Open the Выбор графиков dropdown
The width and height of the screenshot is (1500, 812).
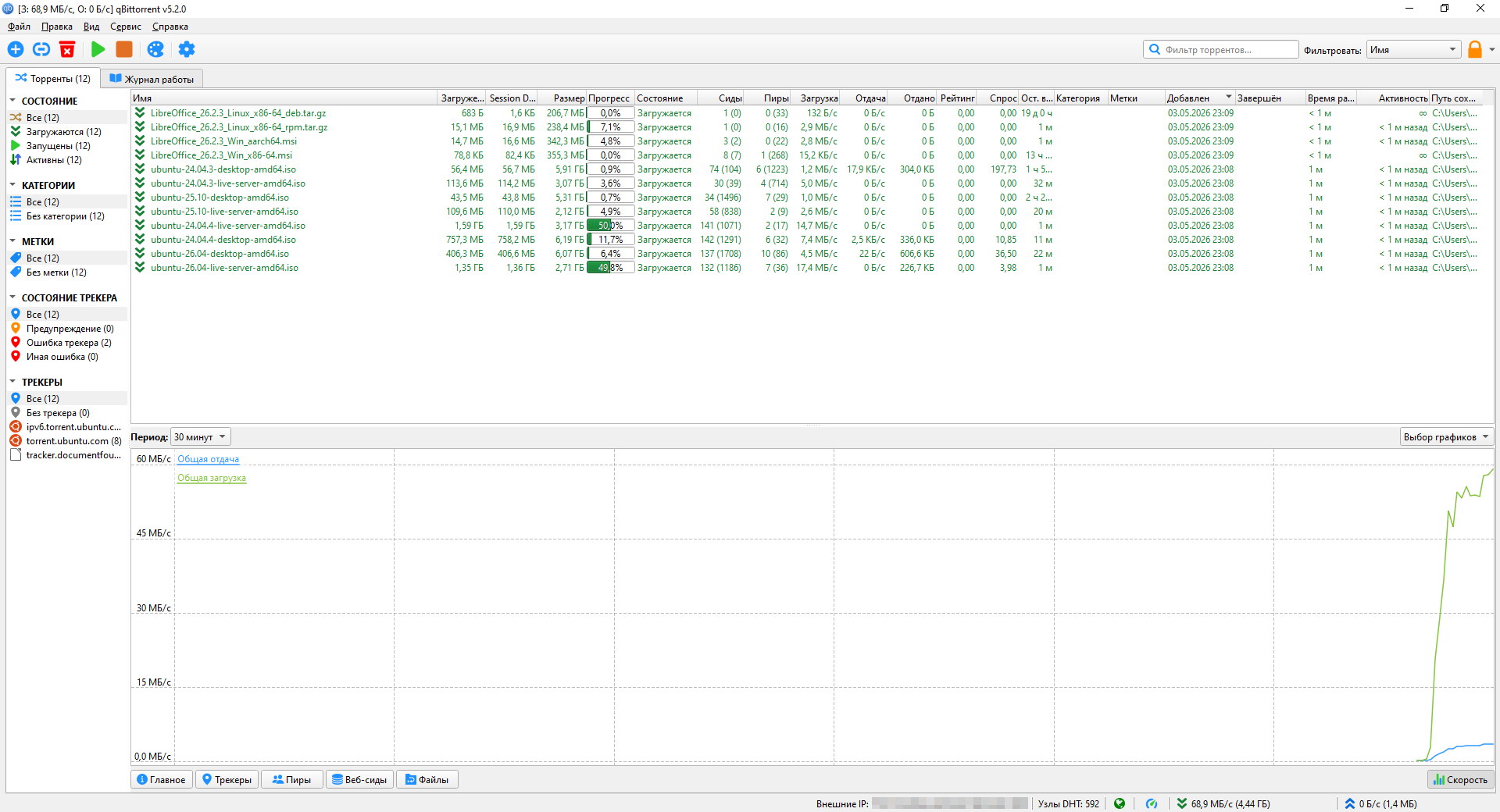tap(1446, 437)
